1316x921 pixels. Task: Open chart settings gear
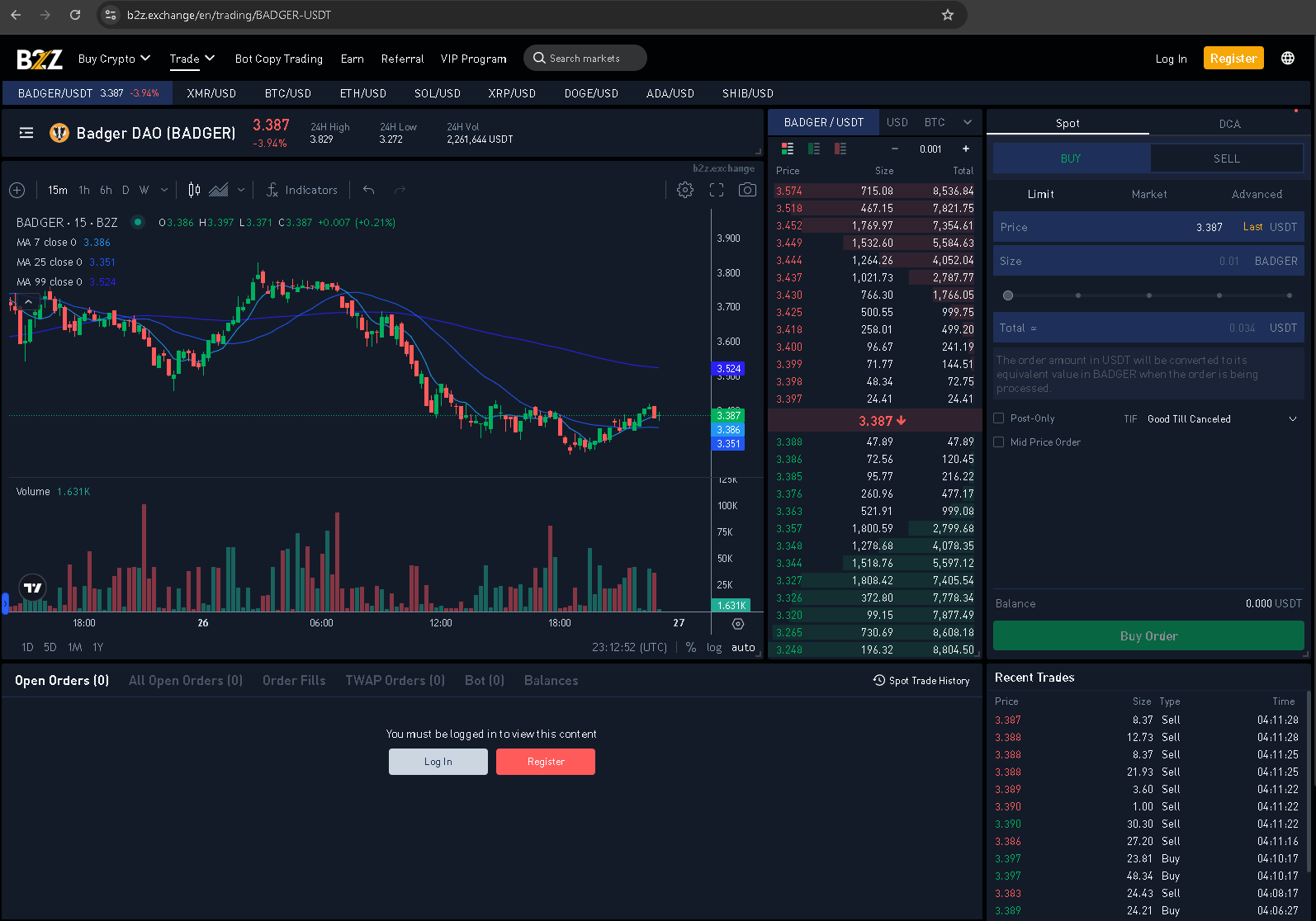tap(685, 190)
